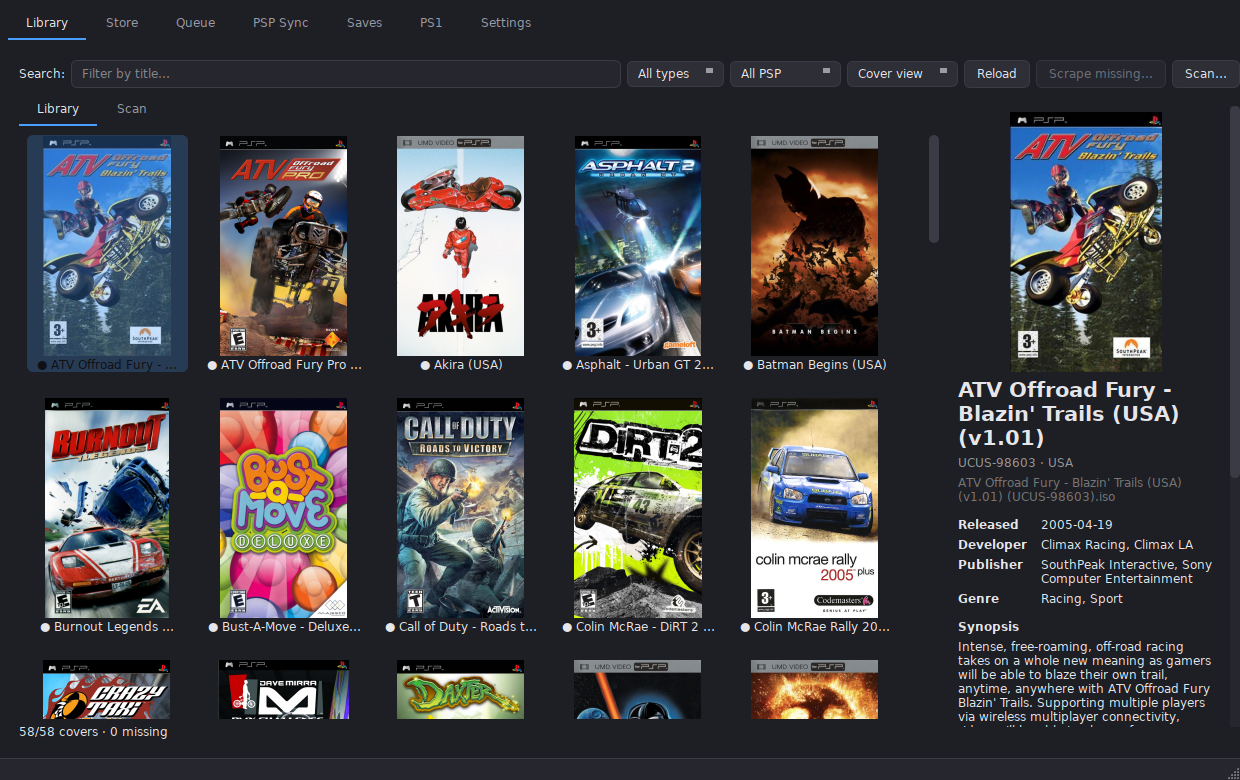Click the "UCUS-98603 · USA" text
Image resolution: width=1240 pixels, height=780 pixels.
coord(1016,463)
